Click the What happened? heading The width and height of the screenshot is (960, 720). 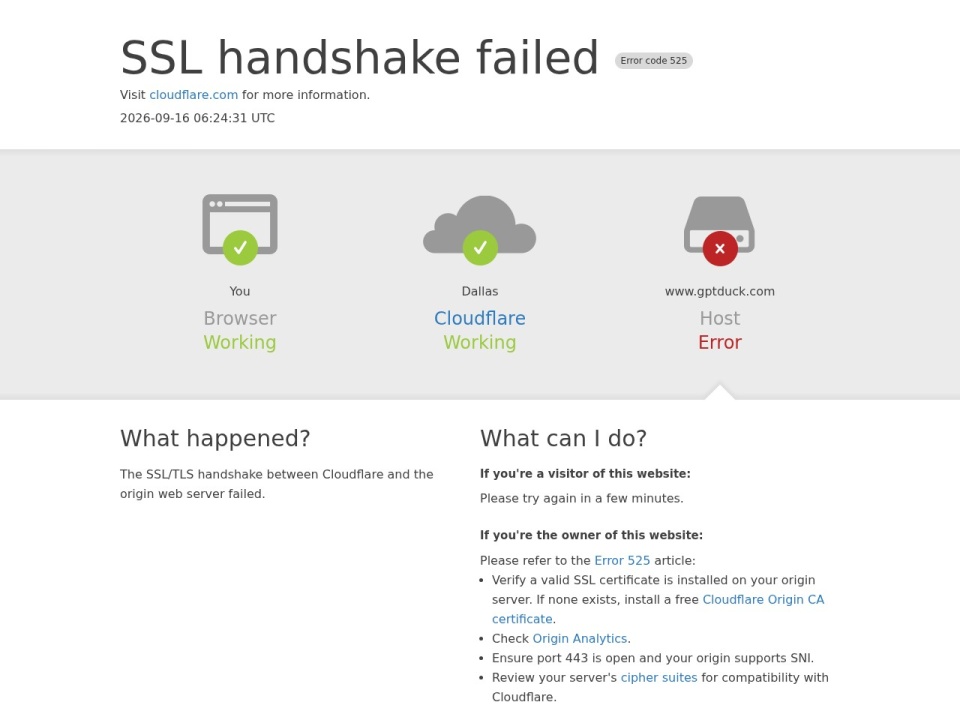pos(216,438)
